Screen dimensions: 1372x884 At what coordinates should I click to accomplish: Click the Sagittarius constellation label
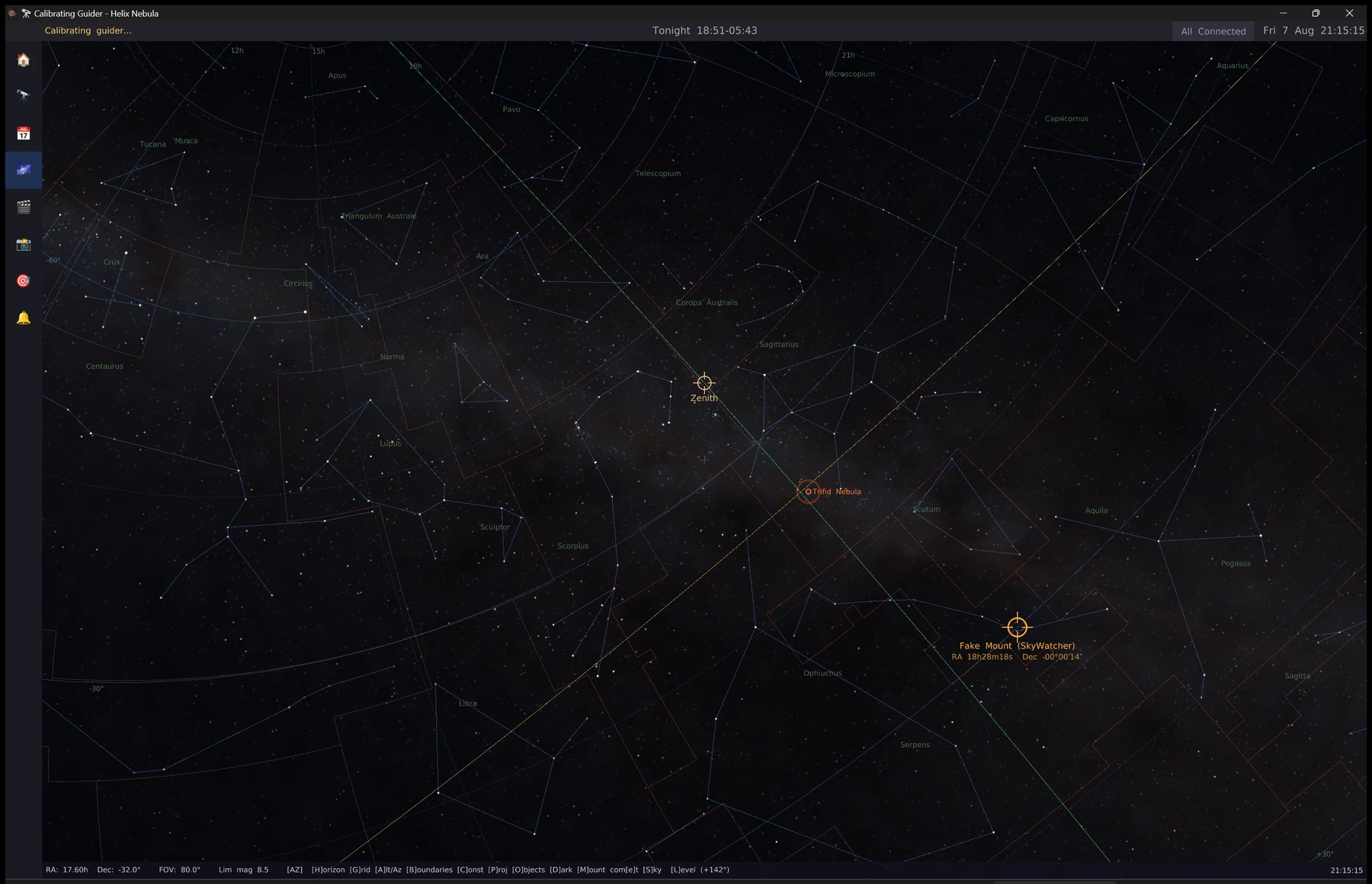[x=779, y=344]
